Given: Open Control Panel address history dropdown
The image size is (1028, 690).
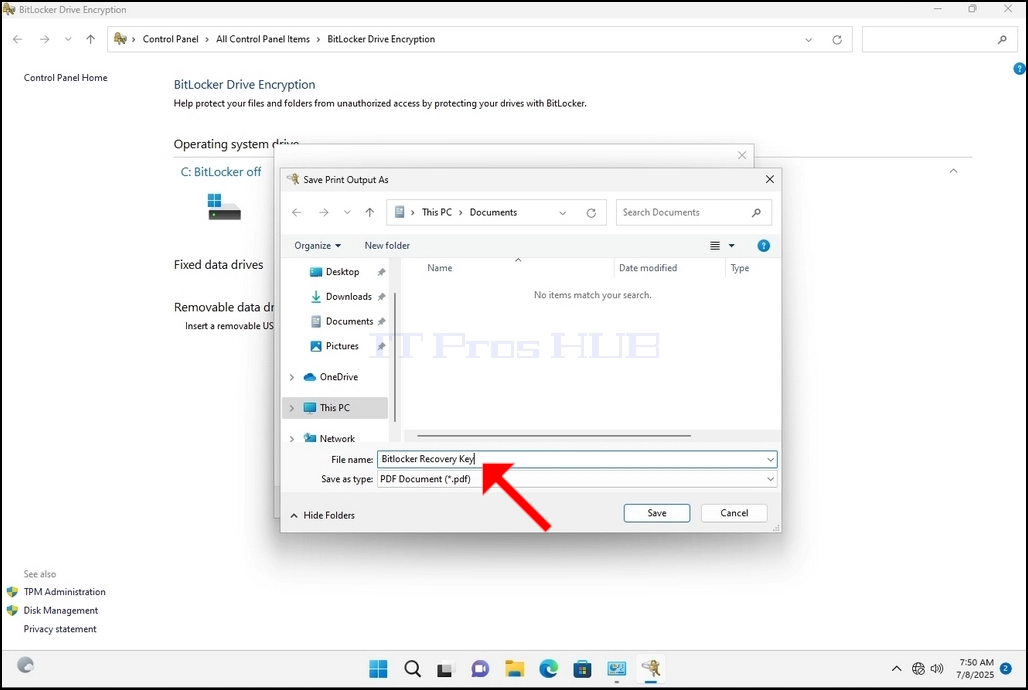Looking at the screenshot, I should point(808,40).
